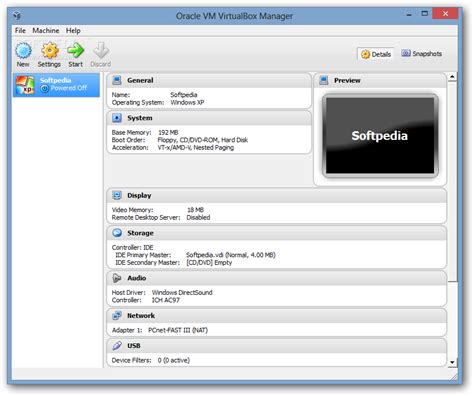Click the Host Driver Windows DirectSound value

[x=182, y=292]
